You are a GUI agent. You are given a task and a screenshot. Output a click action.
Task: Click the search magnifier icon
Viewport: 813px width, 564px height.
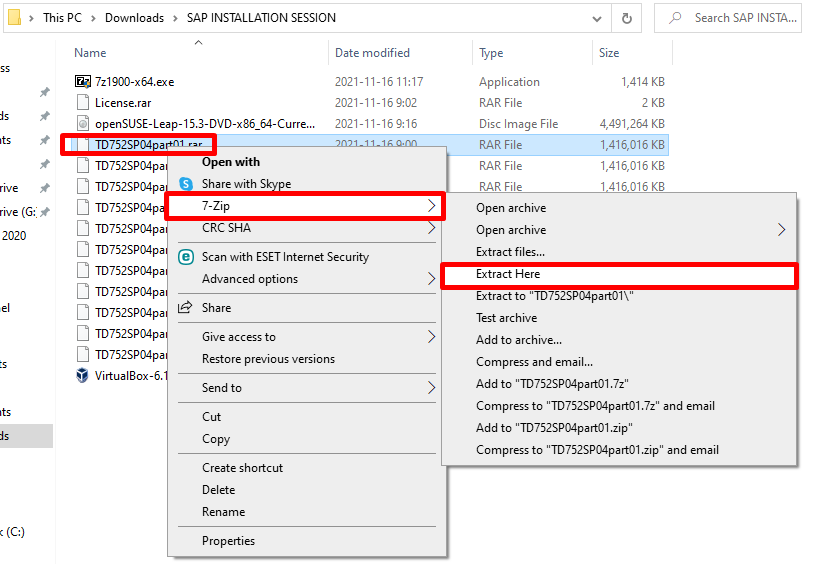coord(675,18)
